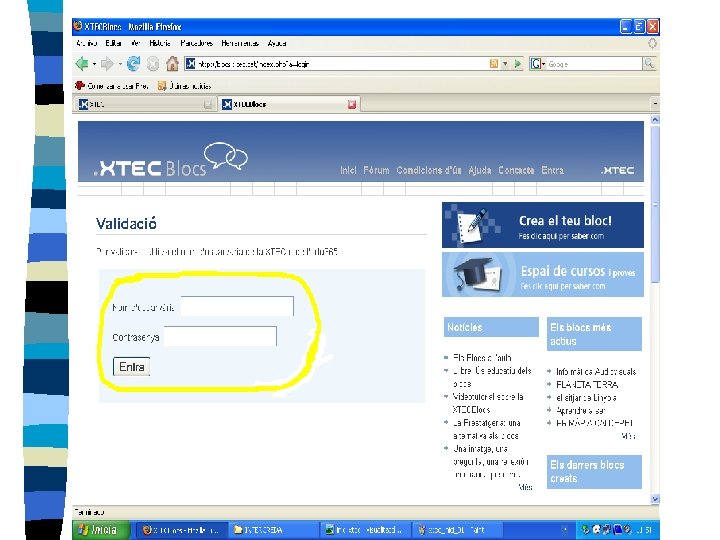Go to Home page icon

pyautogui.click(x=172, y=64)
